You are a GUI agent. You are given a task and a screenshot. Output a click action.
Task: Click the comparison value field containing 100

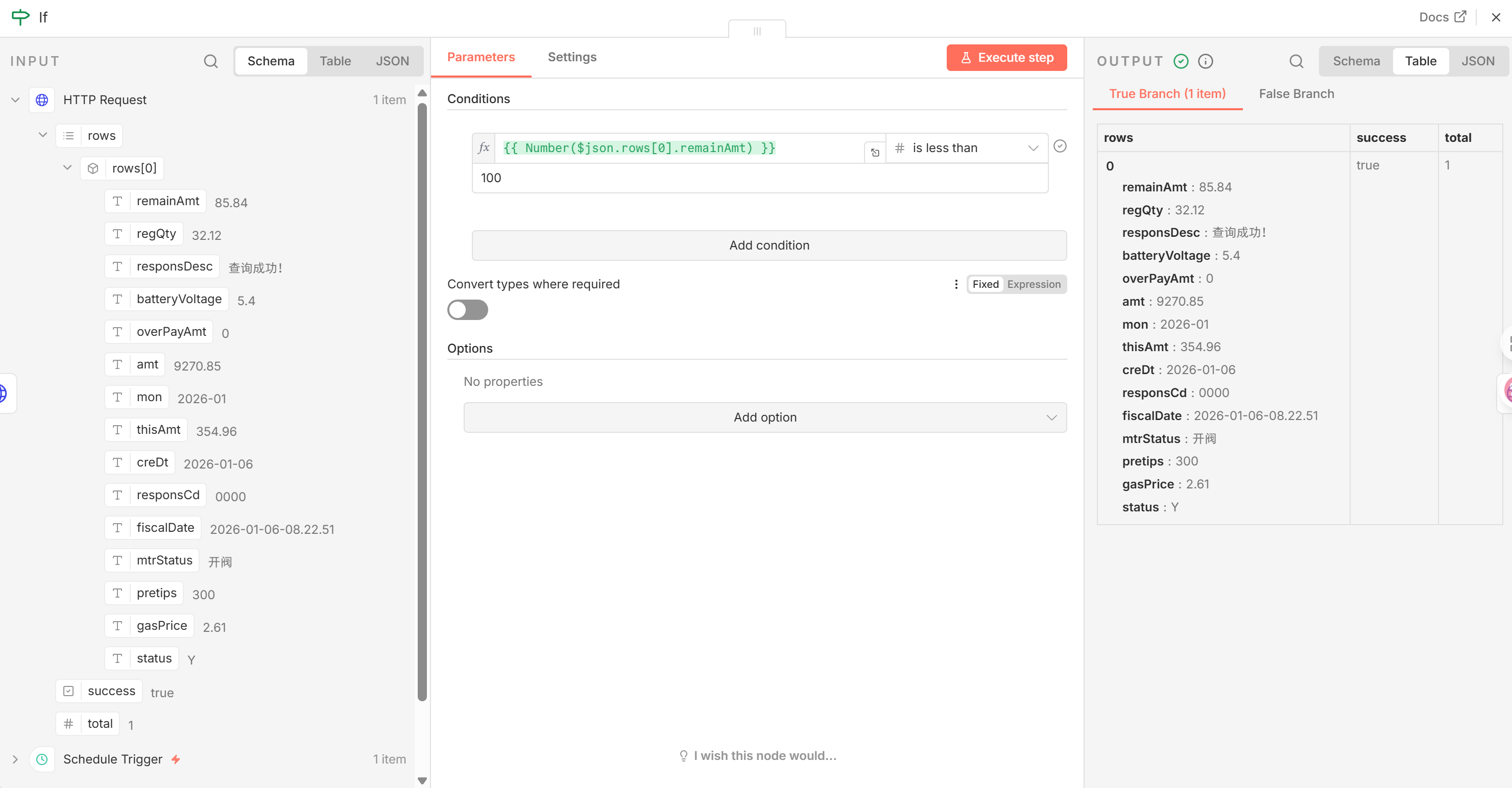pos(759,178)
